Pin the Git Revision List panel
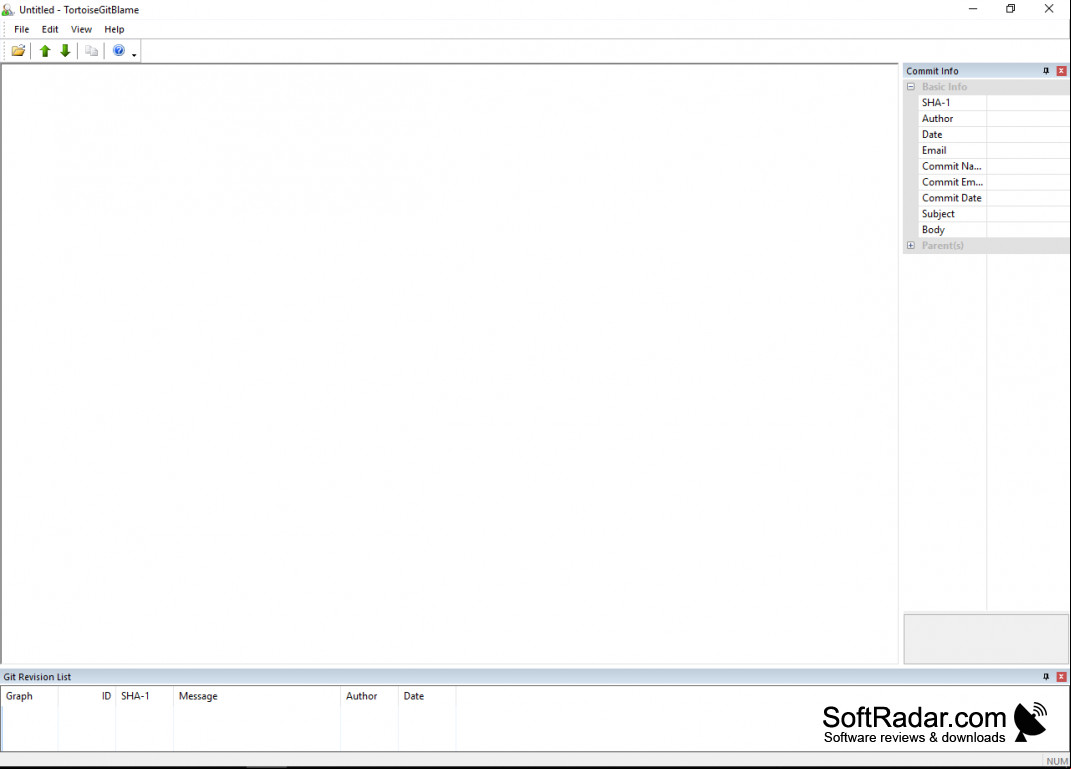Screen dimensions: 1071x769 (1046, 677)
